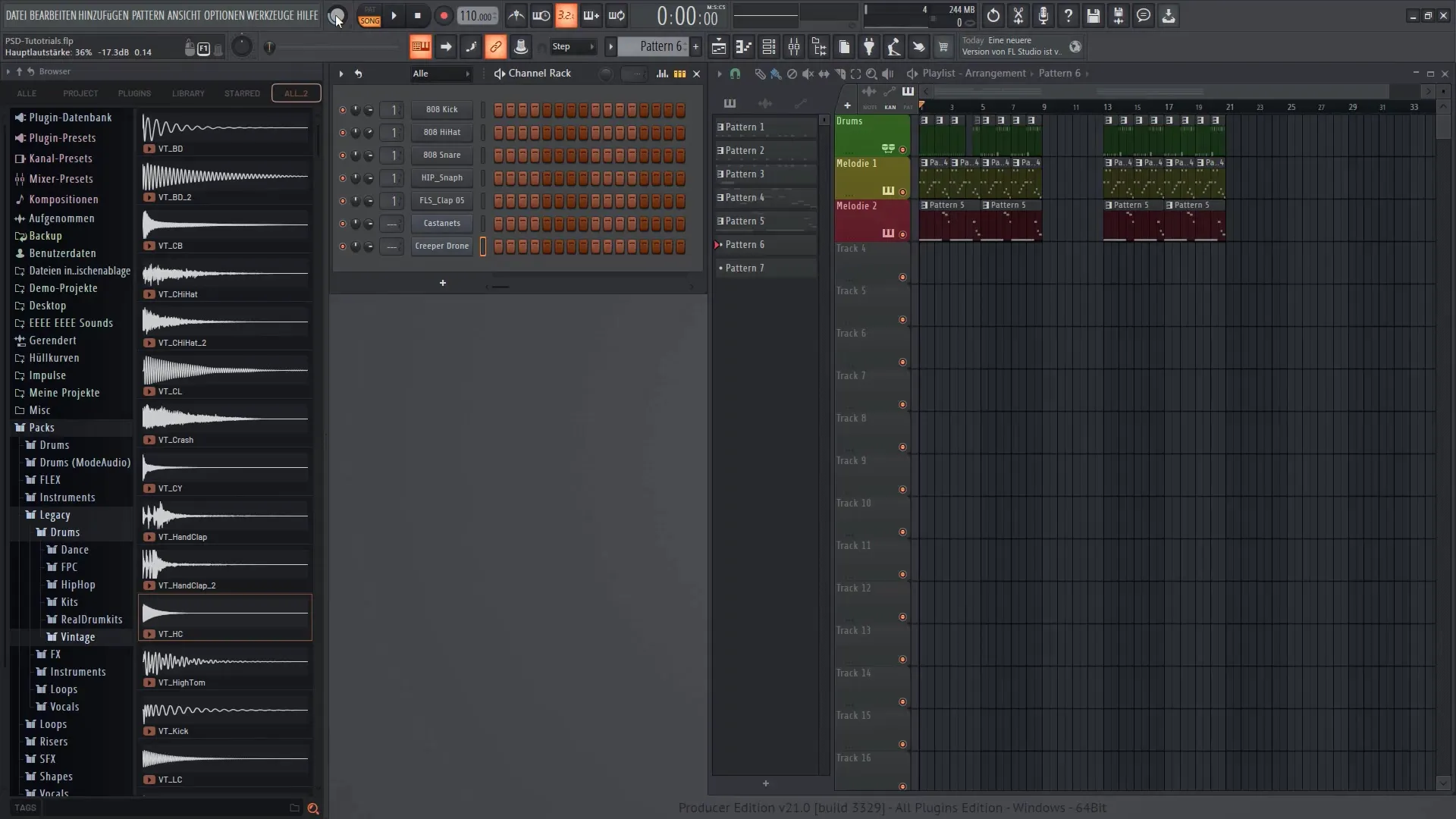Viewport: 1456px width, 819px height.
Task: Click the save project floppy icon
Action: coord(1093,16)
